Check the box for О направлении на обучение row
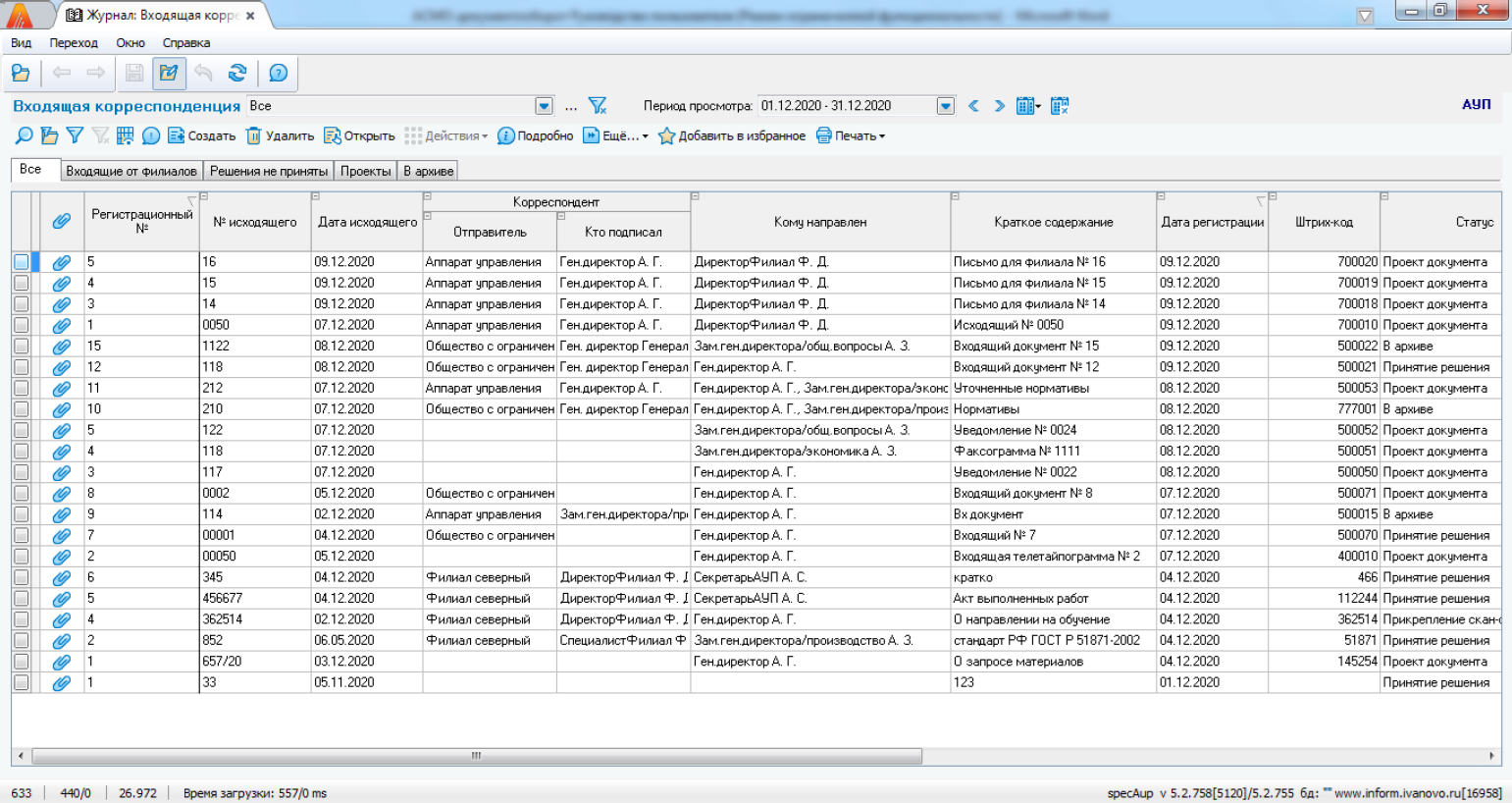Viewport: 1512px width, 803px height. click(21, 619)
